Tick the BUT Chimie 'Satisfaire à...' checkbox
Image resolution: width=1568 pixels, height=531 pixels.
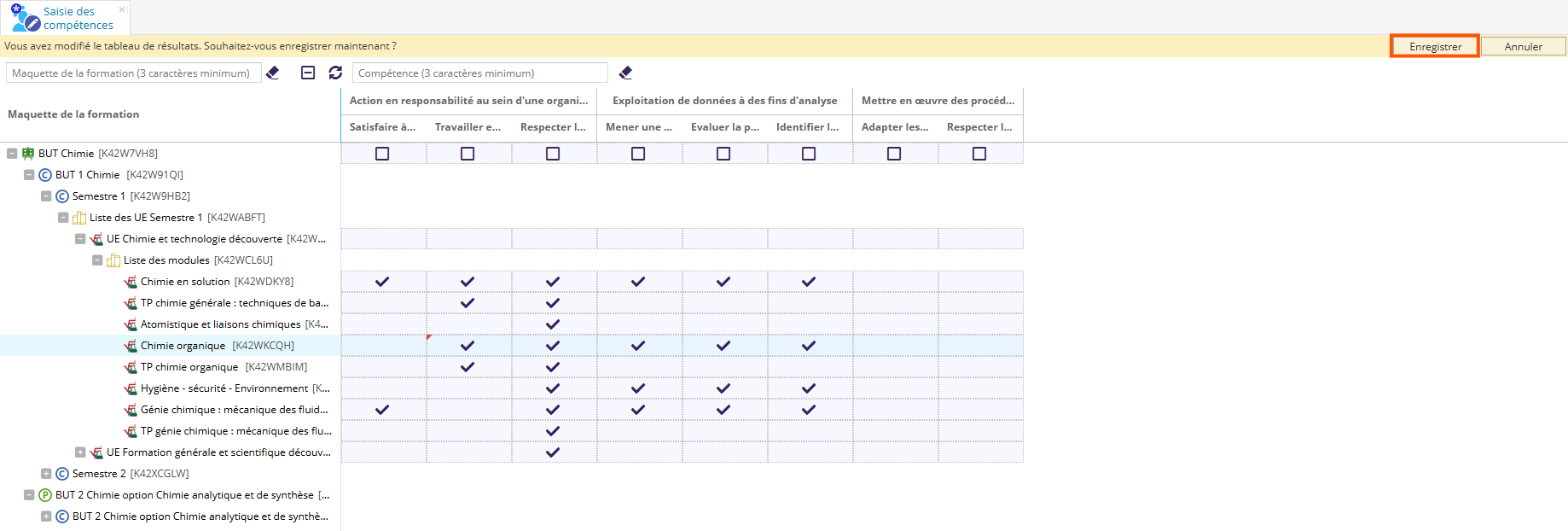pos(382,154)
